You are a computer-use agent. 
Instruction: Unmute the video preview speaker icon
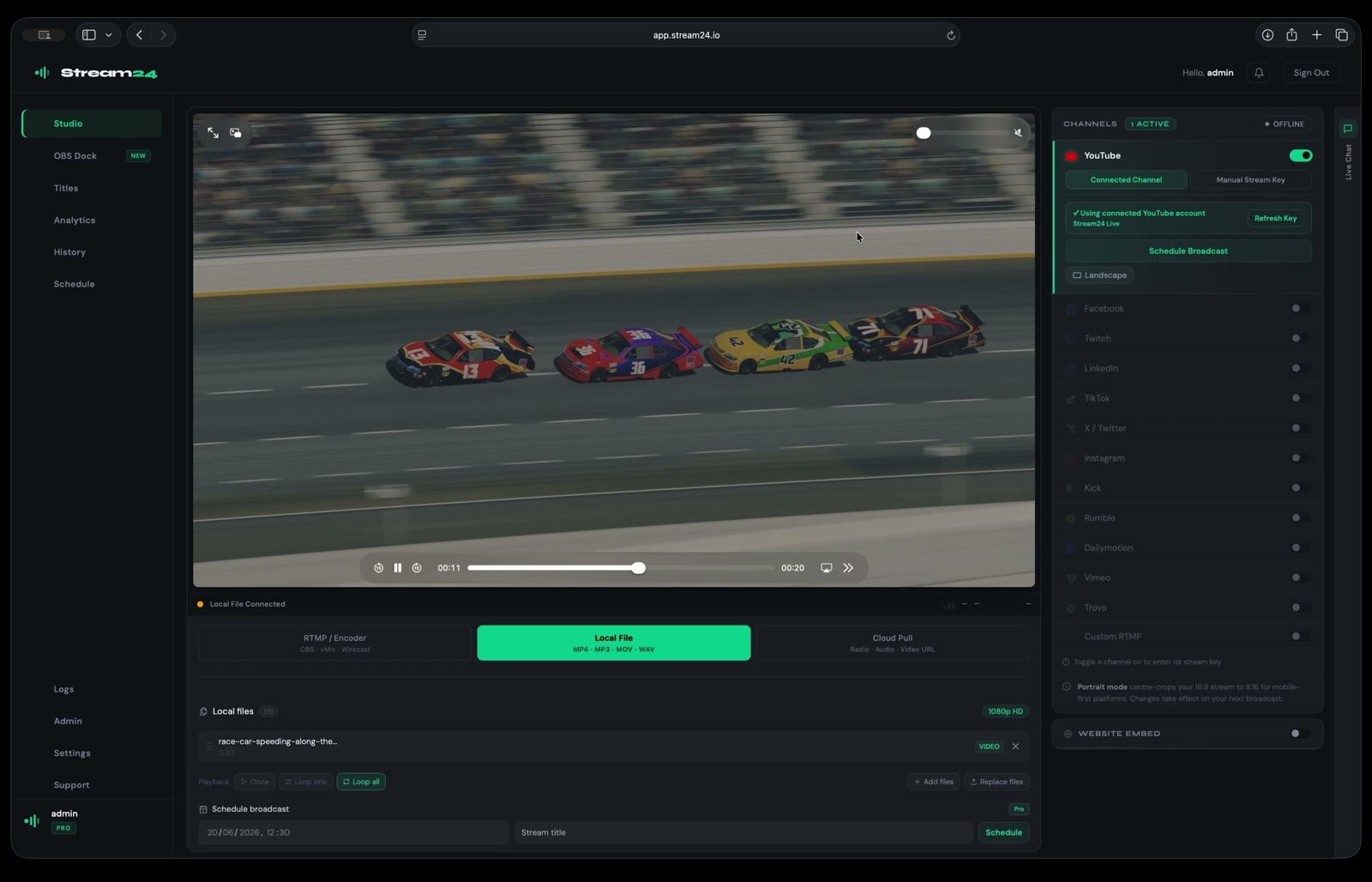1018,133
